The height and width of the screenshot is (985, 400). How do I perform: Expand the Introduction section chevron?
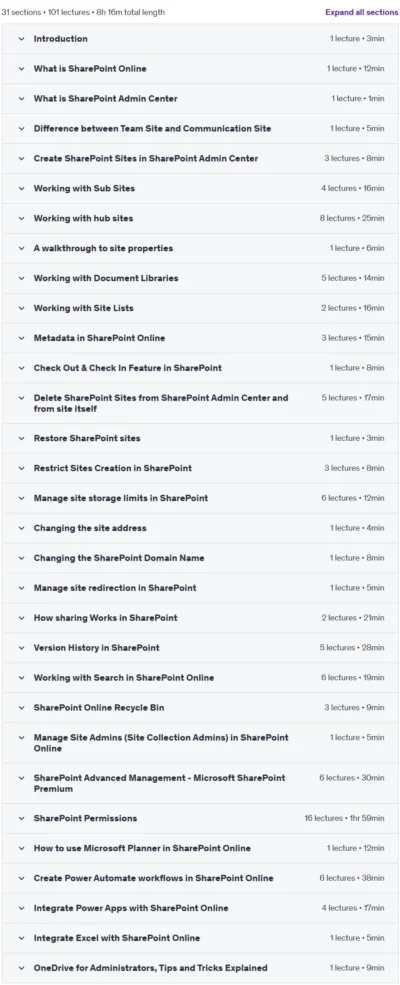coord(21,39)
